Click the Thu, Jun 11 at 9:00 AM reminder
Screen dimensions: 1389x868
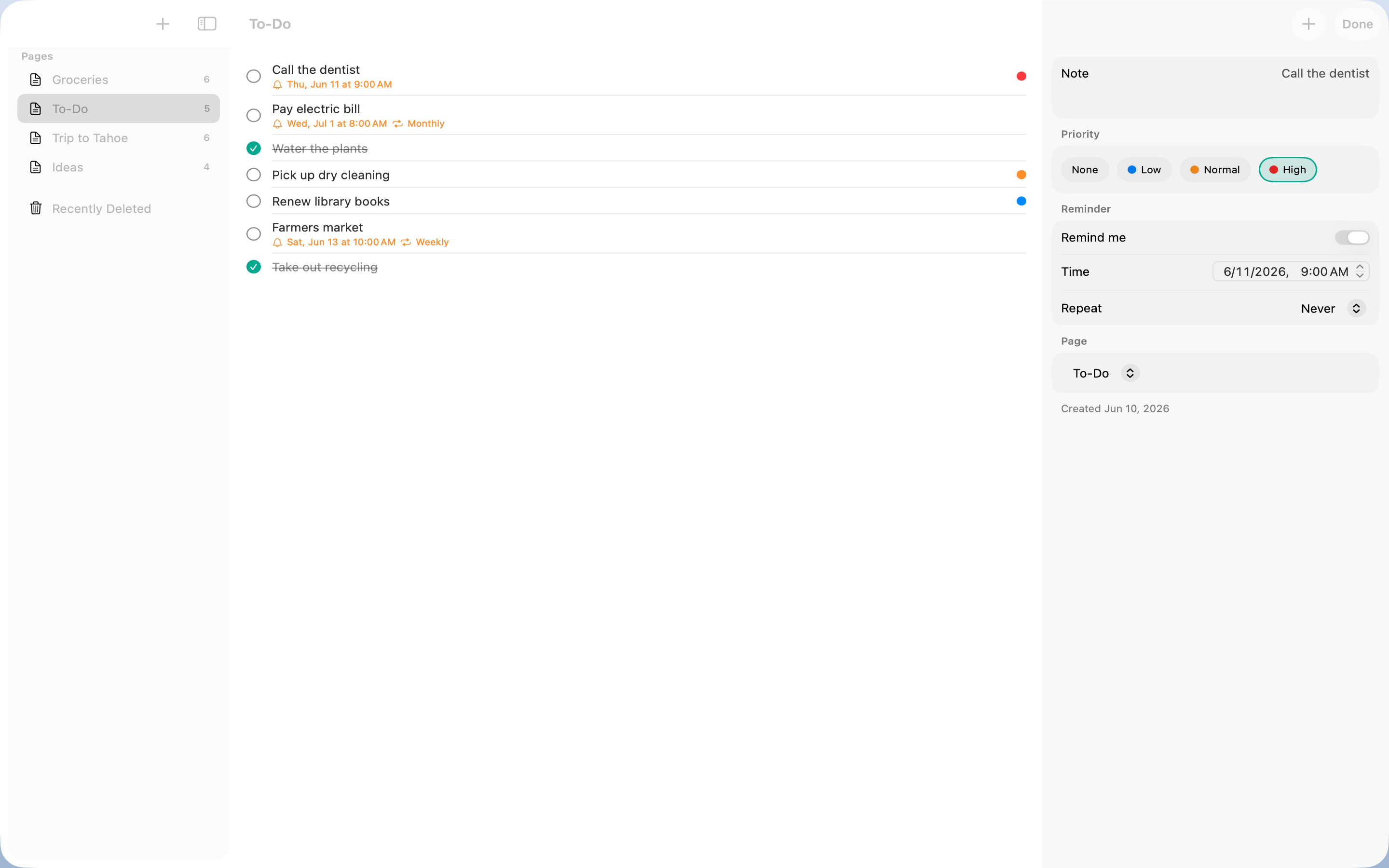(339, 84)
